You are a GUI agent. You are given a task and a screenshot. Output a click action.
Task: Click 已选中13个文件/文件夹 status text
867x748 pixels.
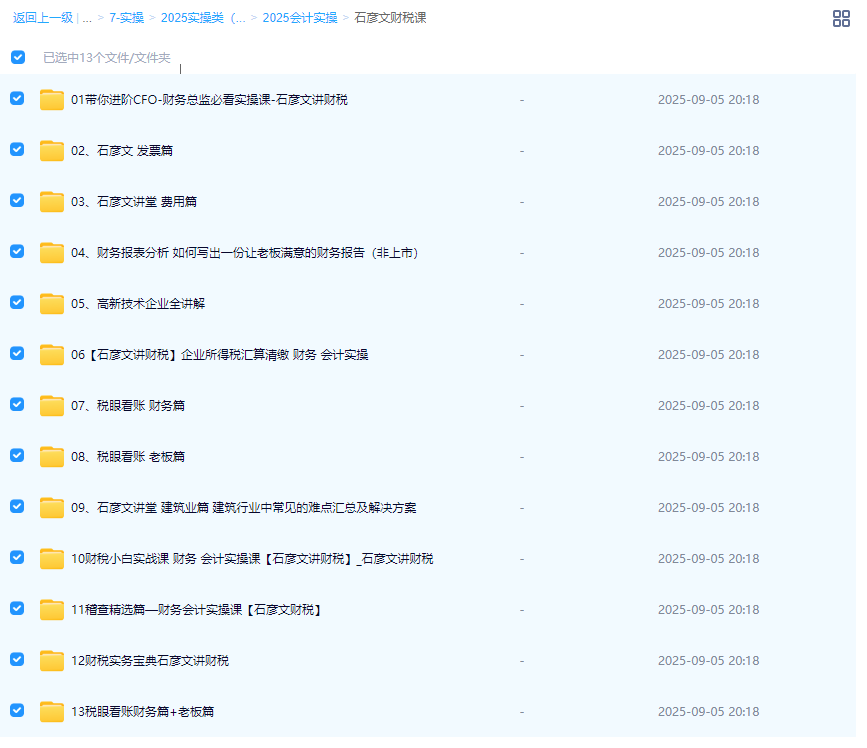tap(107, 57)
